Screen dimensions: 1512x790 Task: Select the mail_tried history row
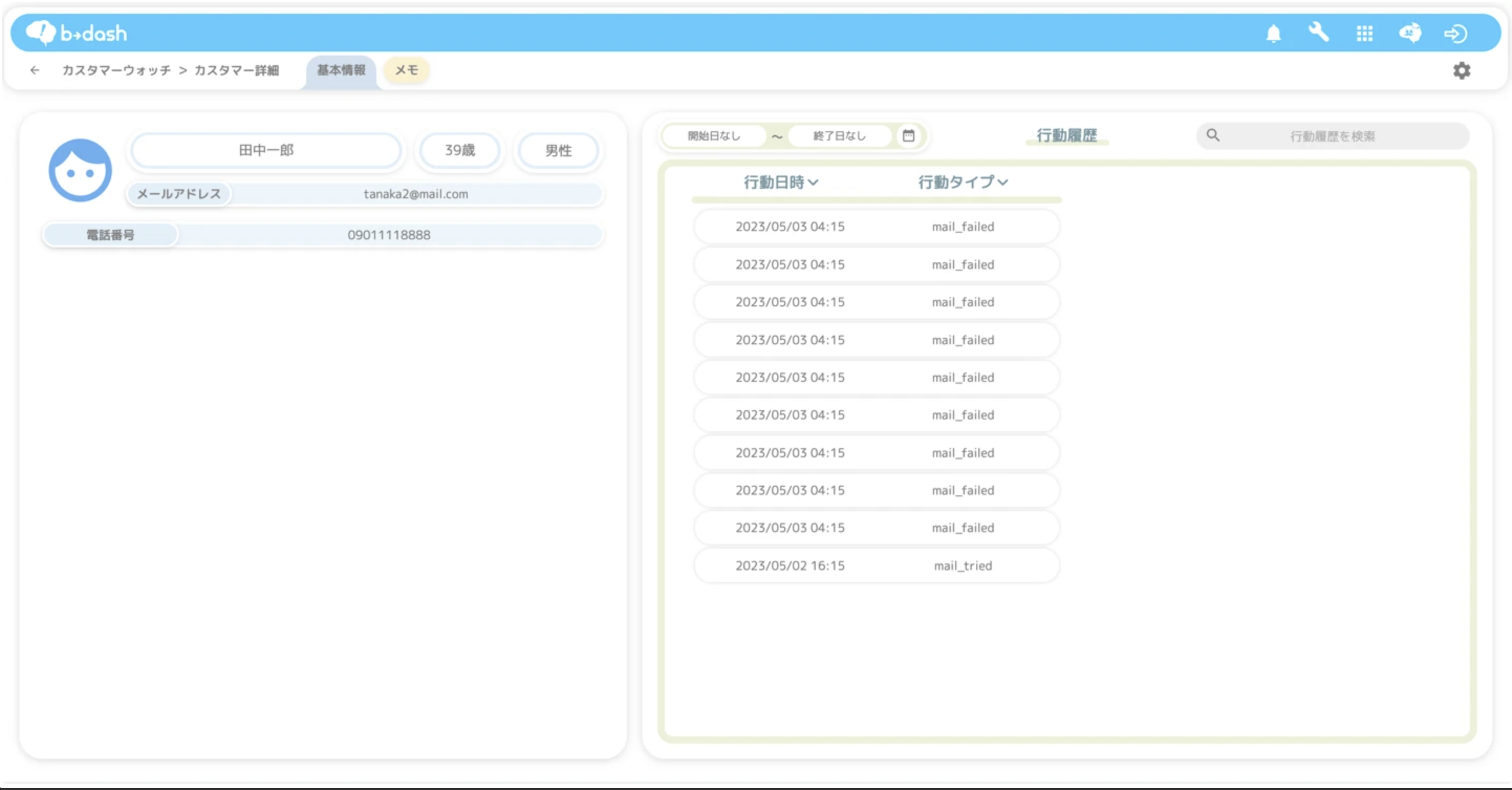coord(877,565)
